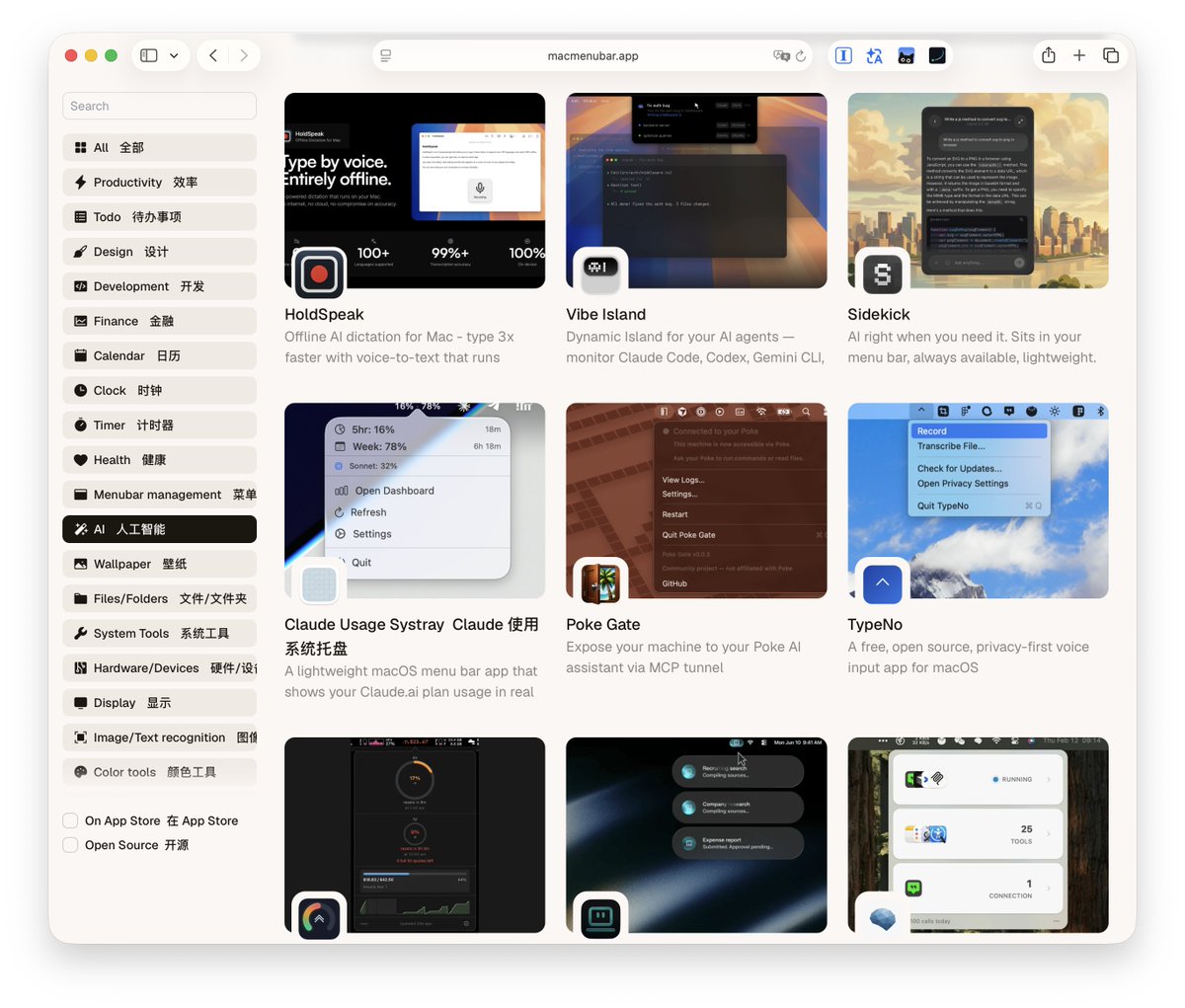Select the Todo category
This screenshot has width=1185, height=1008.
click(159, 216)
